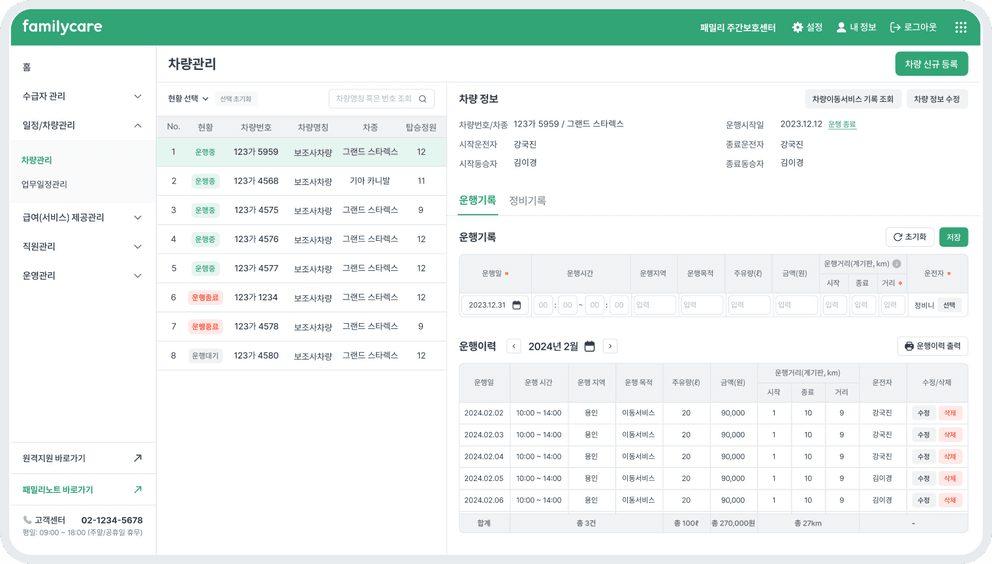Open the apps grid menu icon

click(x=960, y=27)
